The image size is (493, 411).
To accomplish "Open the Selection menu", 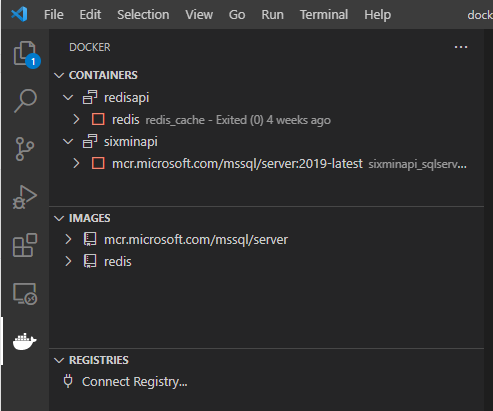I will (143, 15).
